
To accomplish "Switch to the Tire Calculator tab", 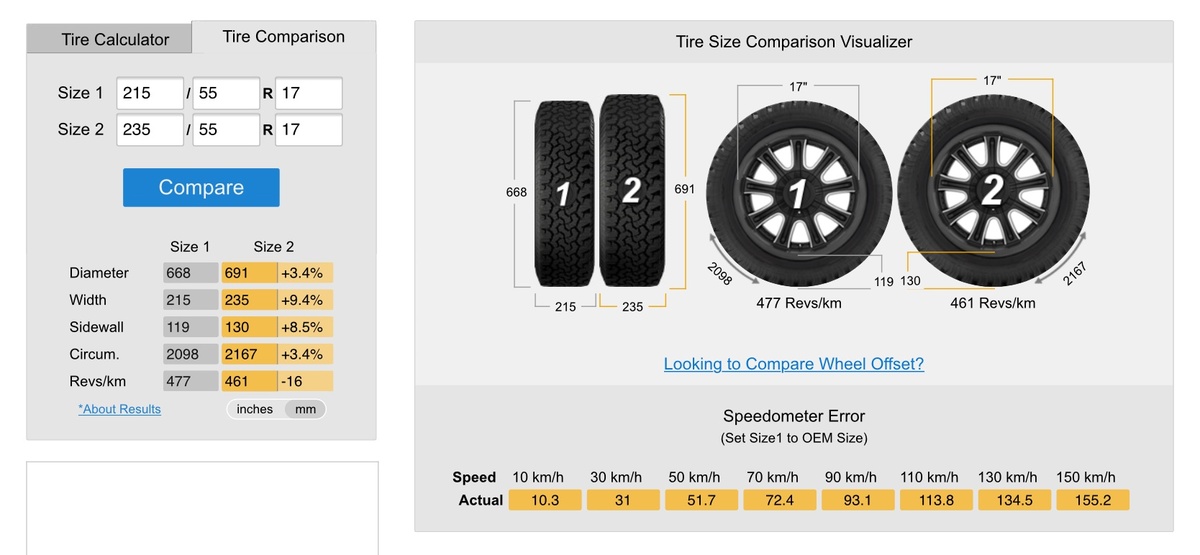I will pyautogui.click(x=114, y=40).
